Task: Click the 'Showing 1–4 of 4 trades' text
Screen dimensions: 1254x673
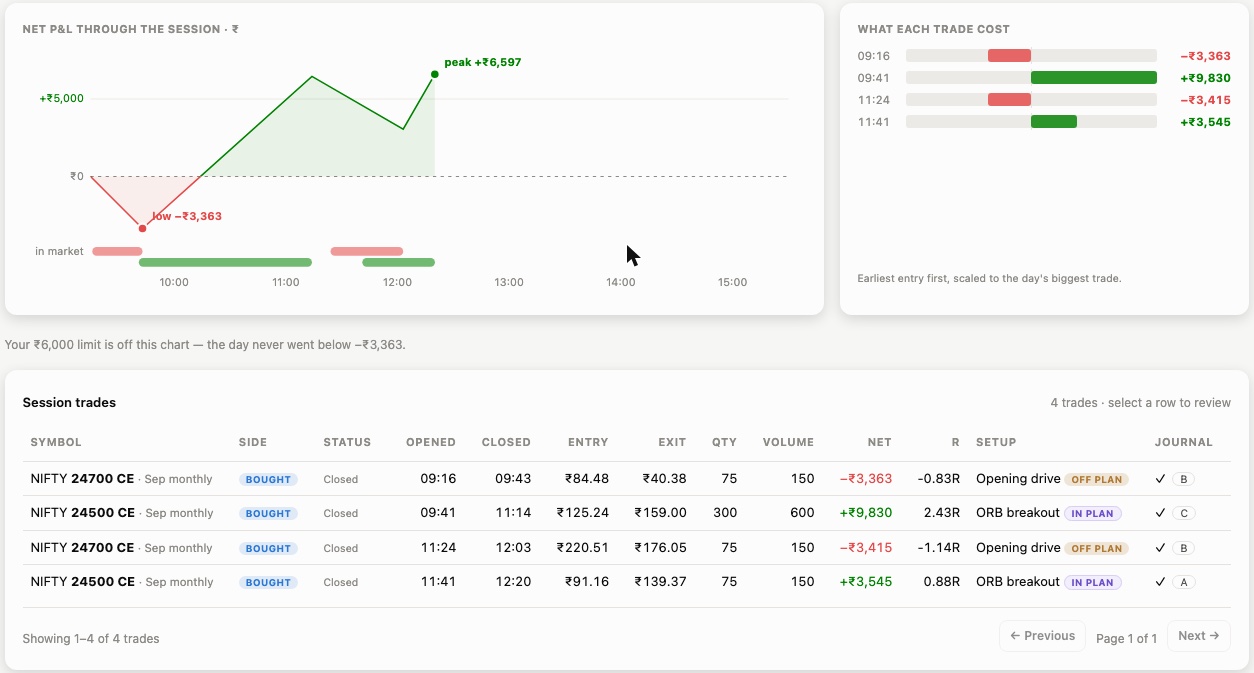Action: pos(91,638)
